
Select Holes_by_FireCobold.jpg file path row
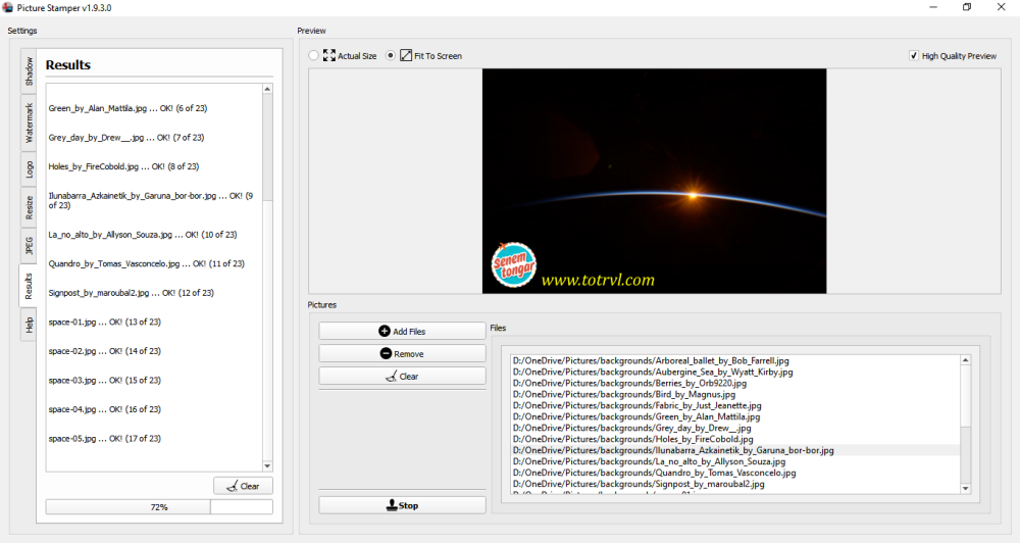coord(736,439)
